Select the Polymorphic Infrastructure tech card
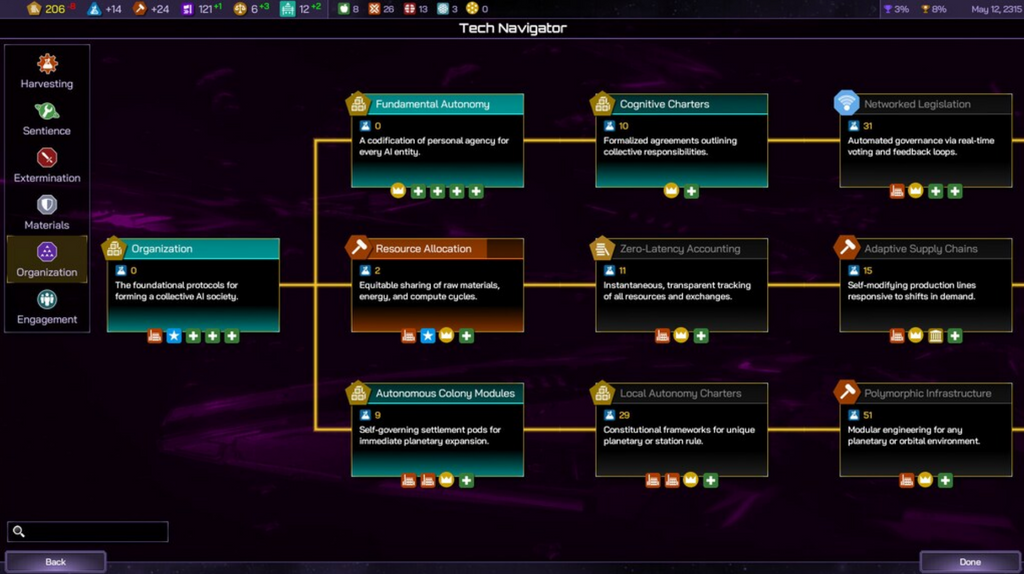This screenshot has width=1024, height=574. 925,430
